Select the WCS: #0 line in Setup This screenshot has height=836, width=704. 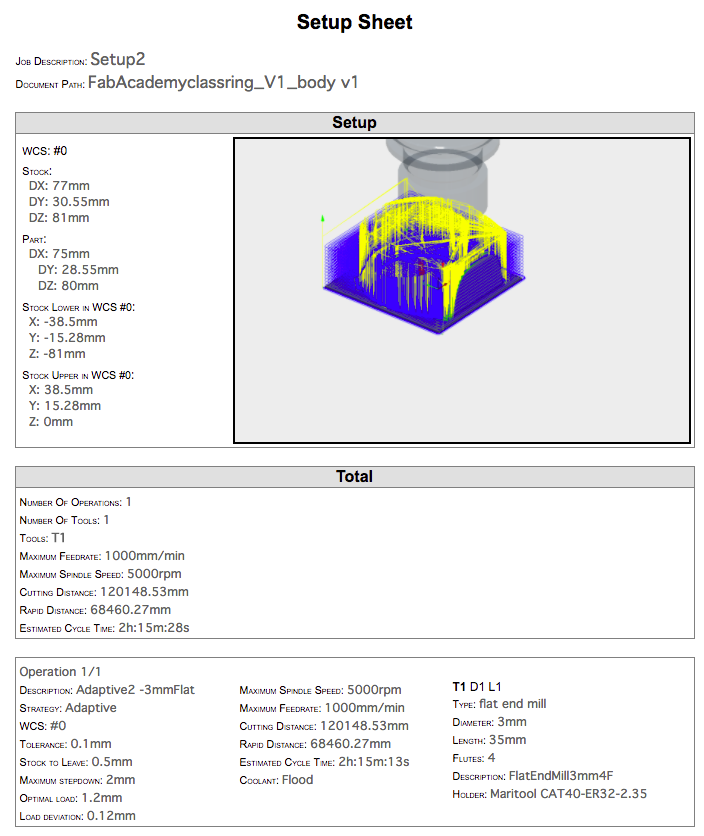pyautogui.click(x=45, y=151)
